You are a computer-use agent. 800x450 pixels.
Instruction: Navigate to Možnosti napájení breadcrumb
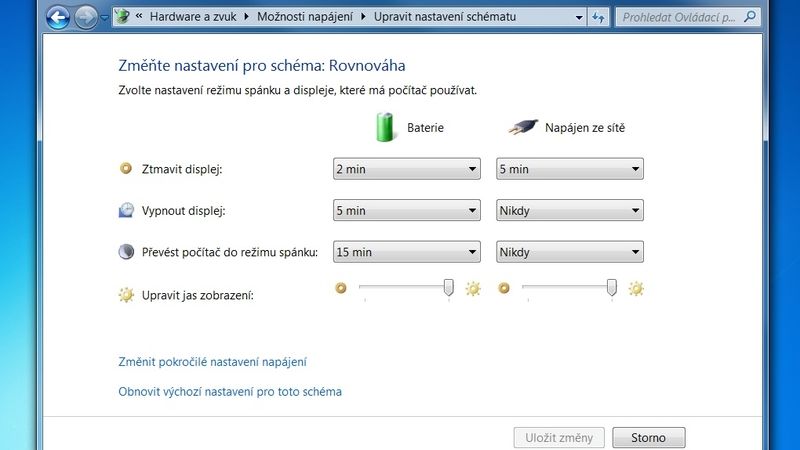pos(305,17)
